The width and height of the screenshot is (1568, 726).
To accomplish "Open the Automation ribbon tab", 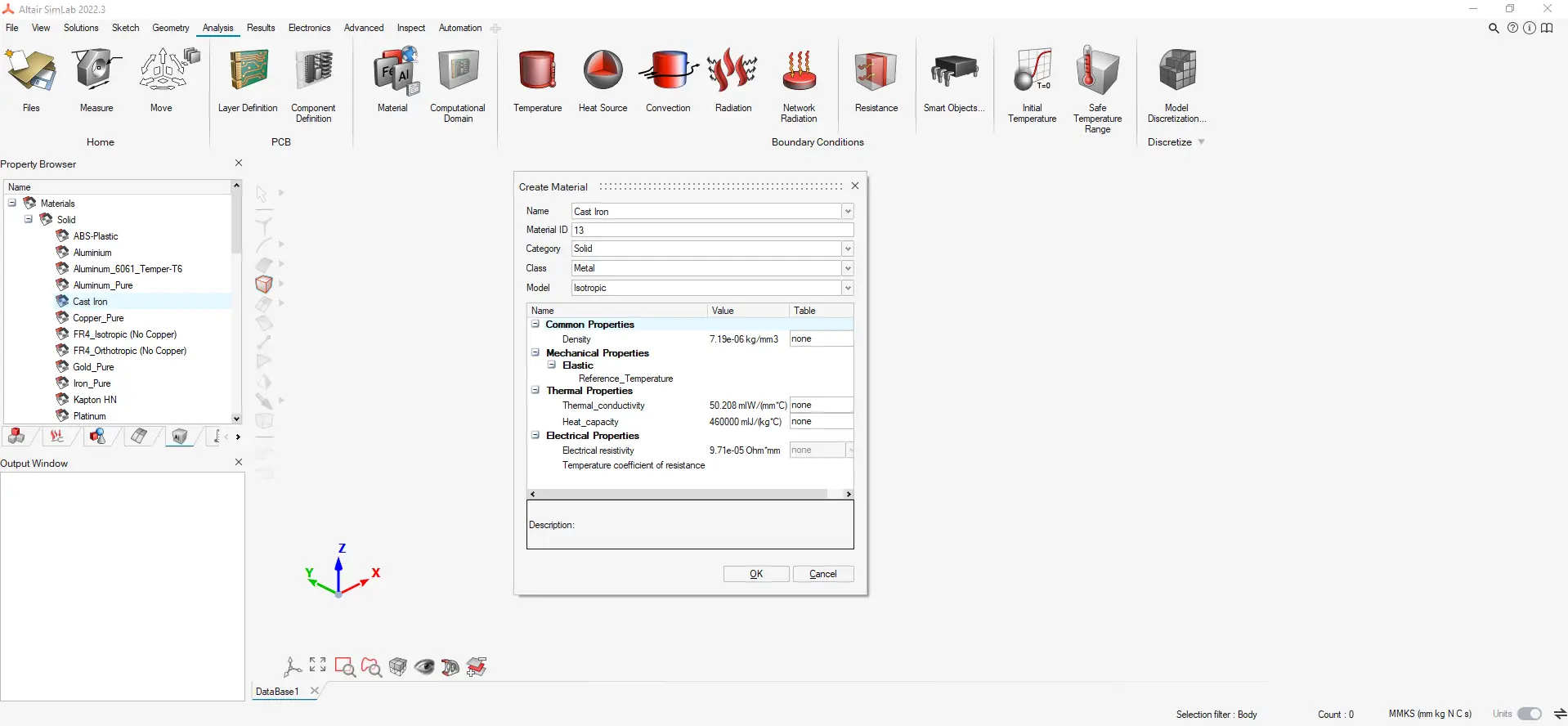I will click(x=460, y=28).
